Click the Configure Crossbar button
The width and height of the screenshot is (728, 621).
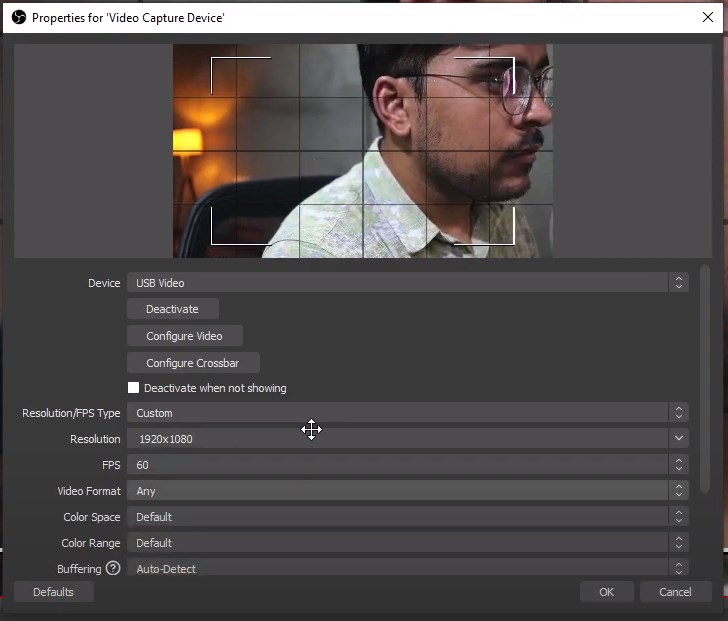click(x=193, y=363)
